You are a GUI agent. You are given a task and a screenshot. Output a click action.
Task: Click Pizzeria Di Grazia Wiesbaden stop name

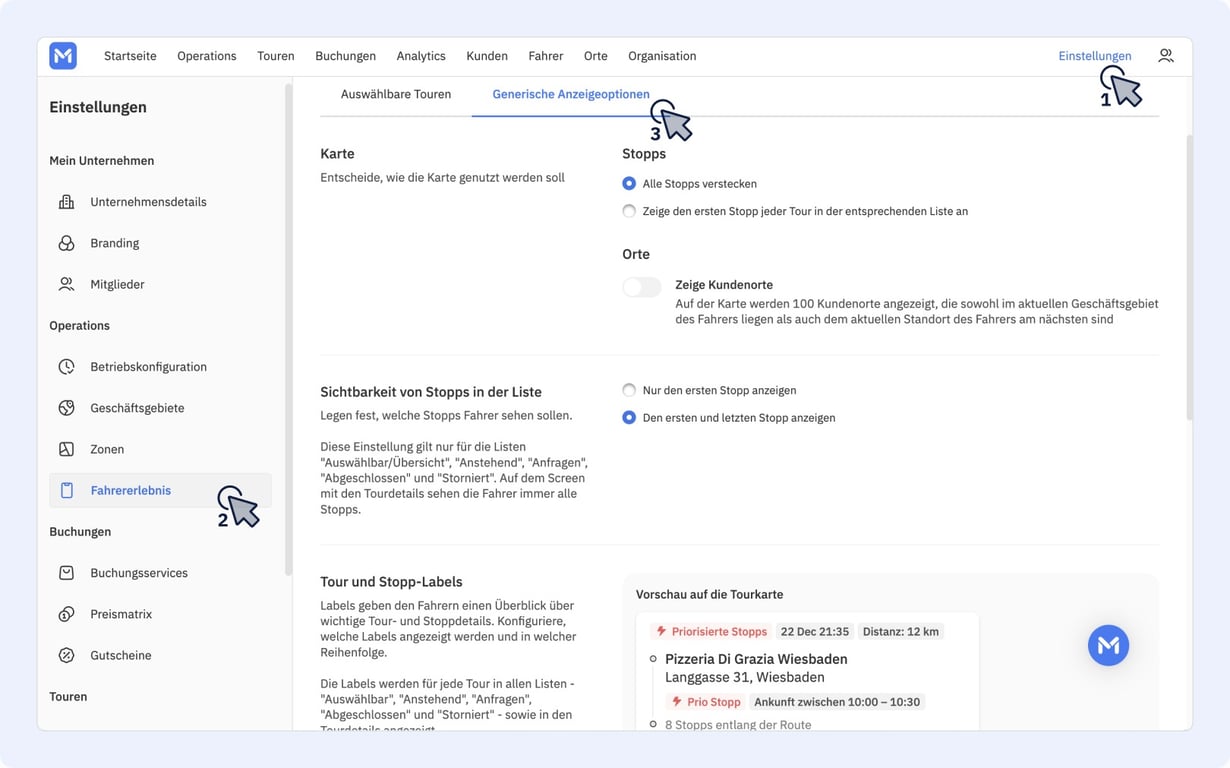[756, 659]
